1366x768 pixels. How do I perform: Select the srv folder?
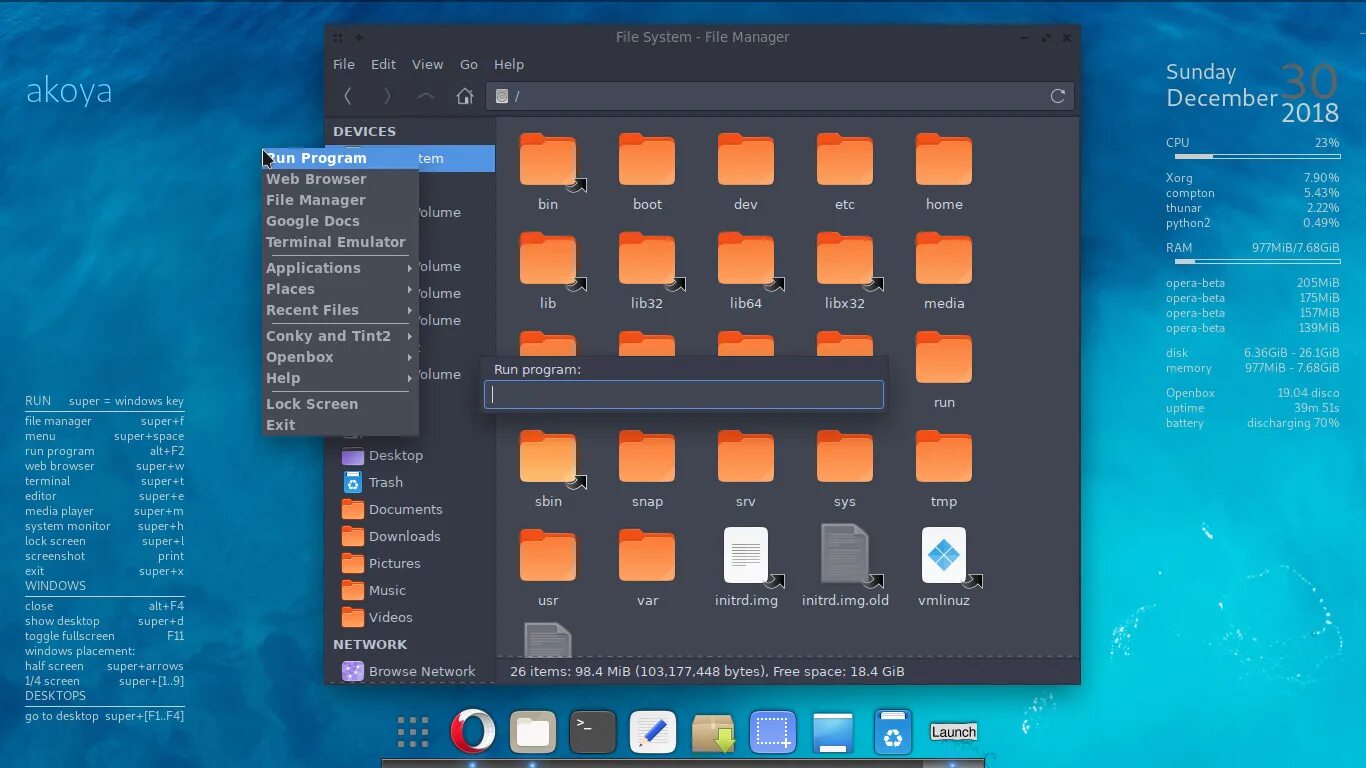click(x=746, y=469)
